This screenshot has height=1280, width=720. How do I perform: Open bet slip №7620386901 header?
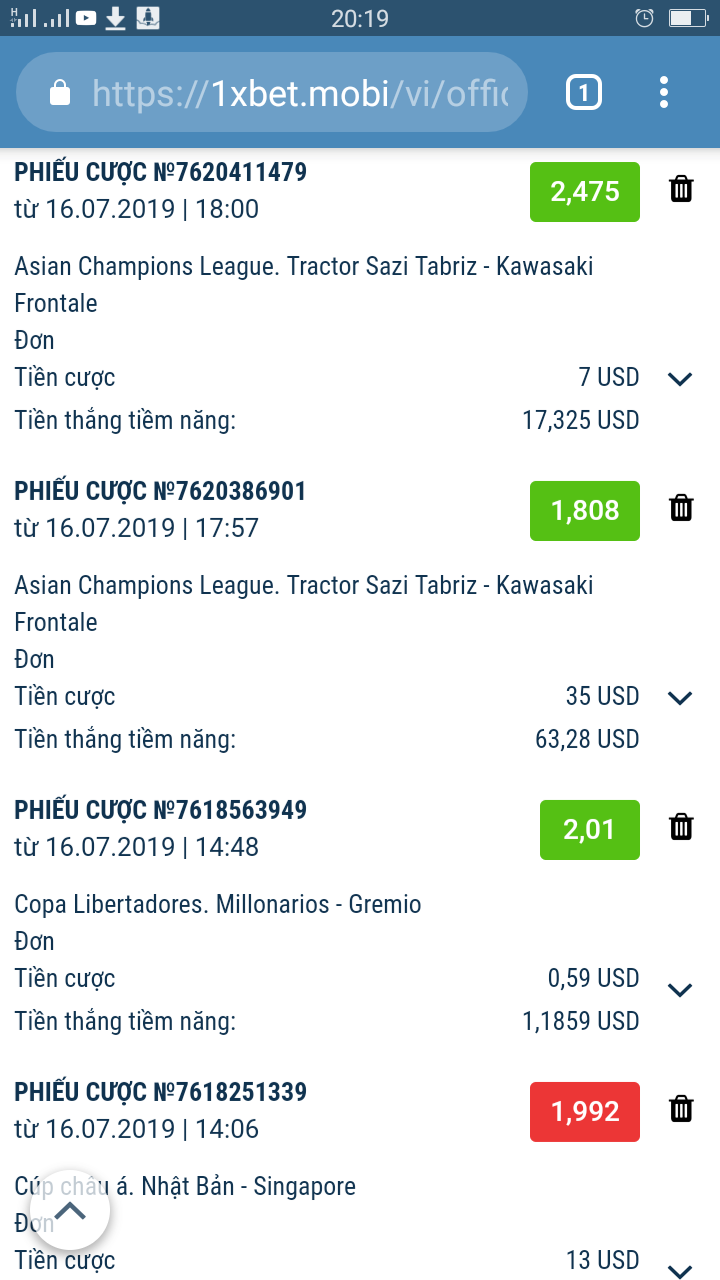160,491
